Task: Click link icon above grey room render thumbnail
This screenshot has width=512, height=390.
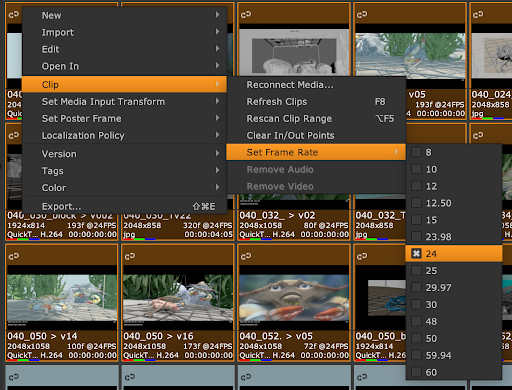Action: [x=246, y=15]
